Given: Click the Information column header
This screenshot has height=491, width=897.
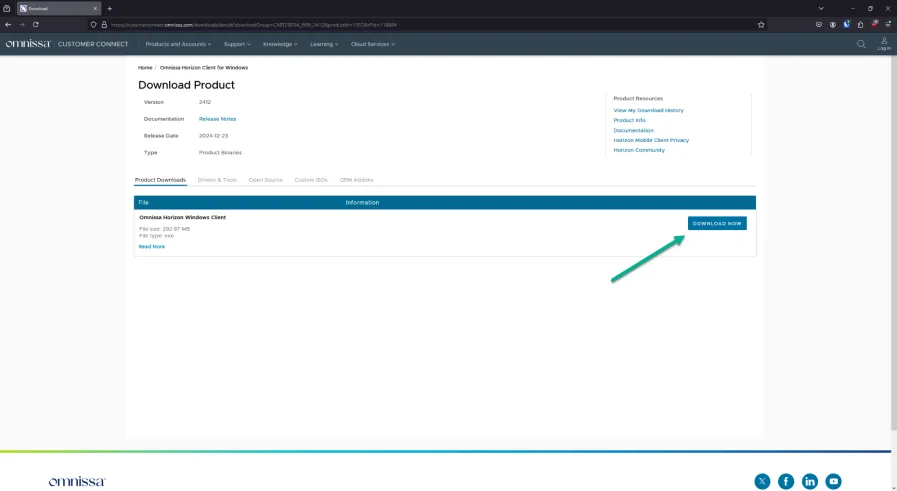Looking at the screenshot, I should [x=362, y=203].
